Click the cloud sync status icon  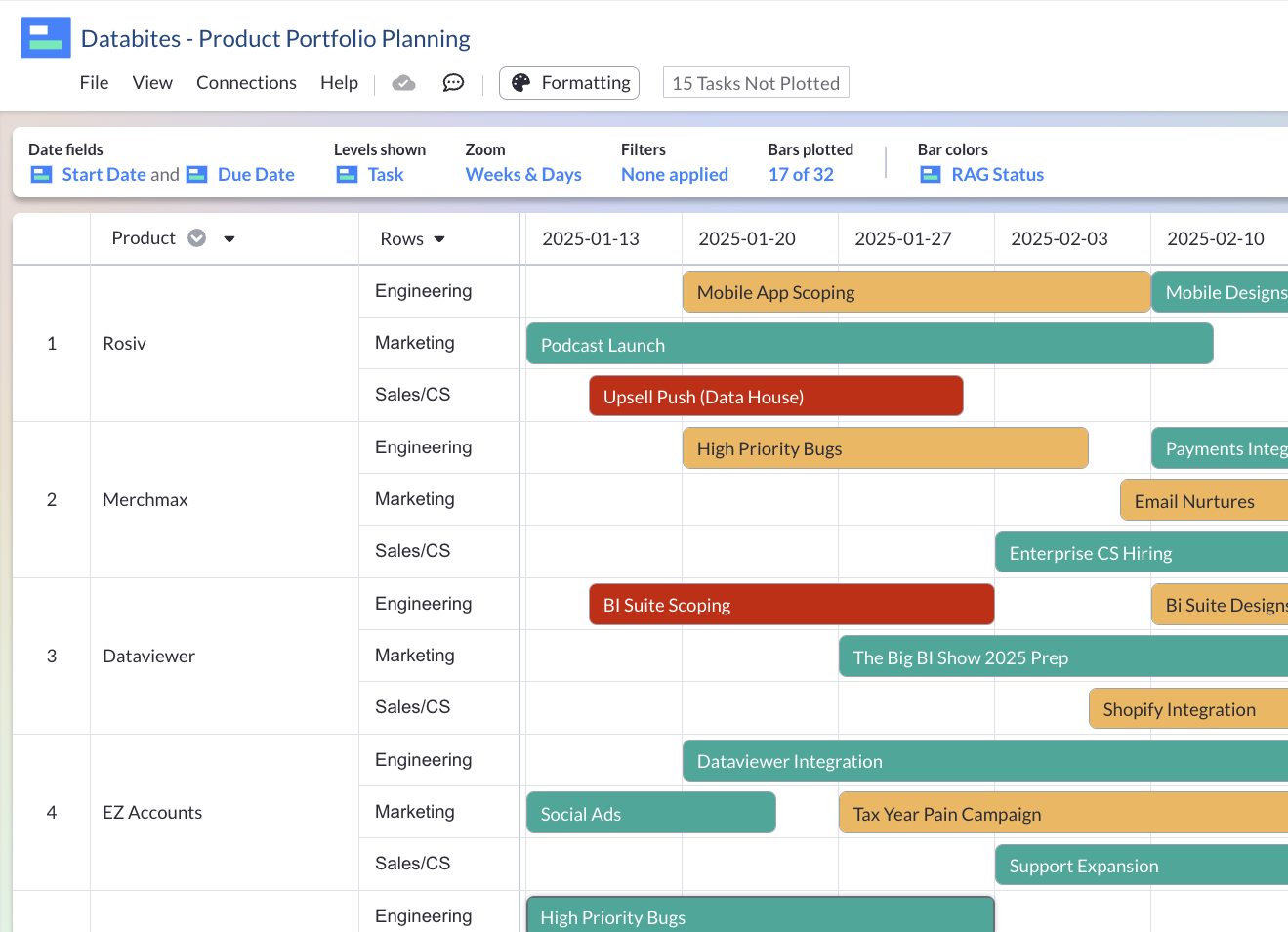click(403, 83)
